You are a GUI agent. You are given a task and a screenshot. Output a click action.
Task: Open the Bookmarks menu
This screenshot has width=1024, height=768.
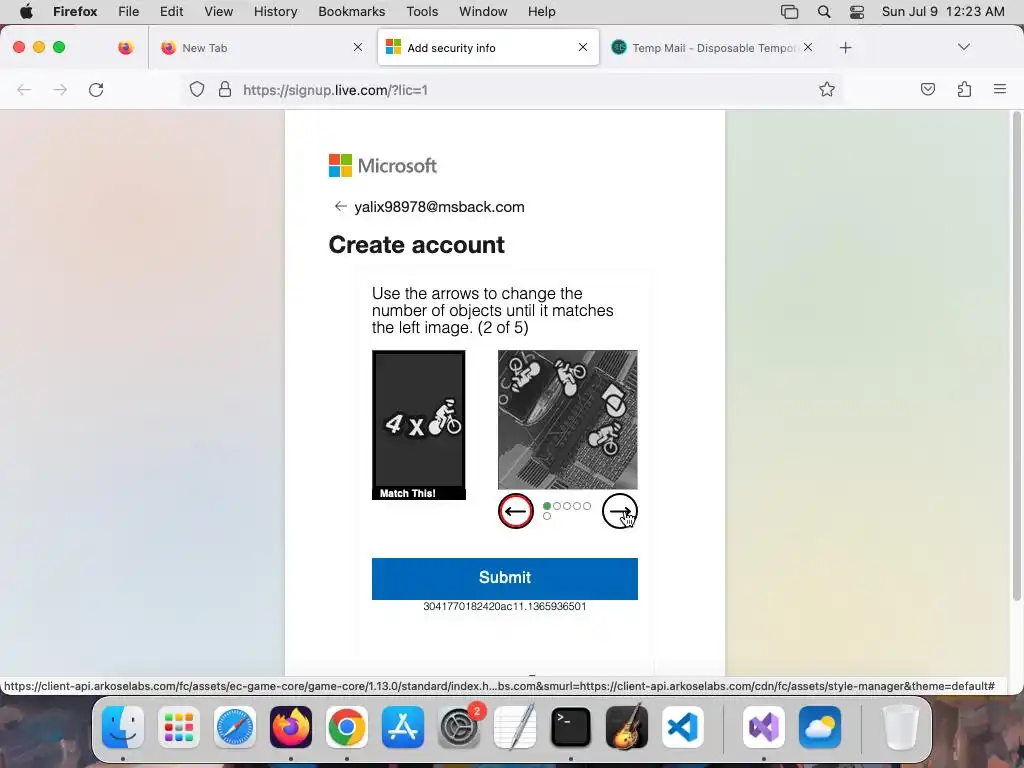(x=351, y=12)
